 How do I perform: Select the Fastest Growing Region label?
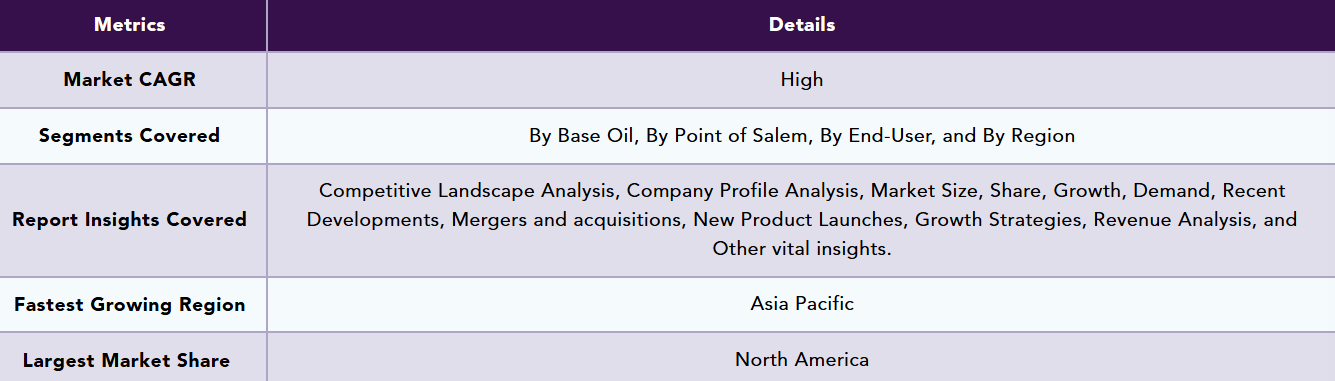(x=130, y=305)
